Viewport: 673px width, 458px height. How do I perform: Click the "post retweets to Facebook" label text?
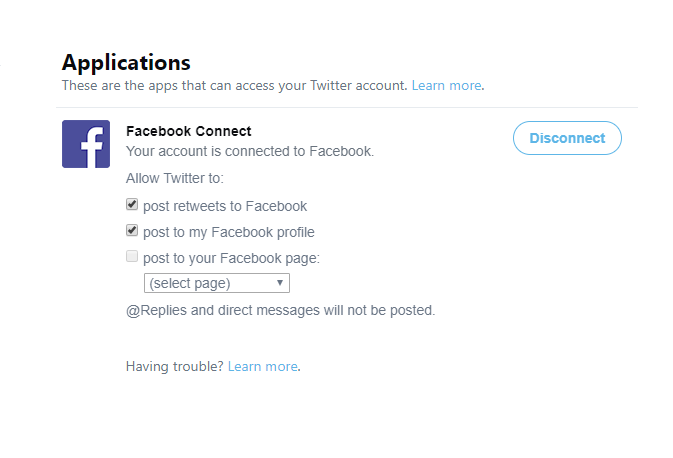225,206
